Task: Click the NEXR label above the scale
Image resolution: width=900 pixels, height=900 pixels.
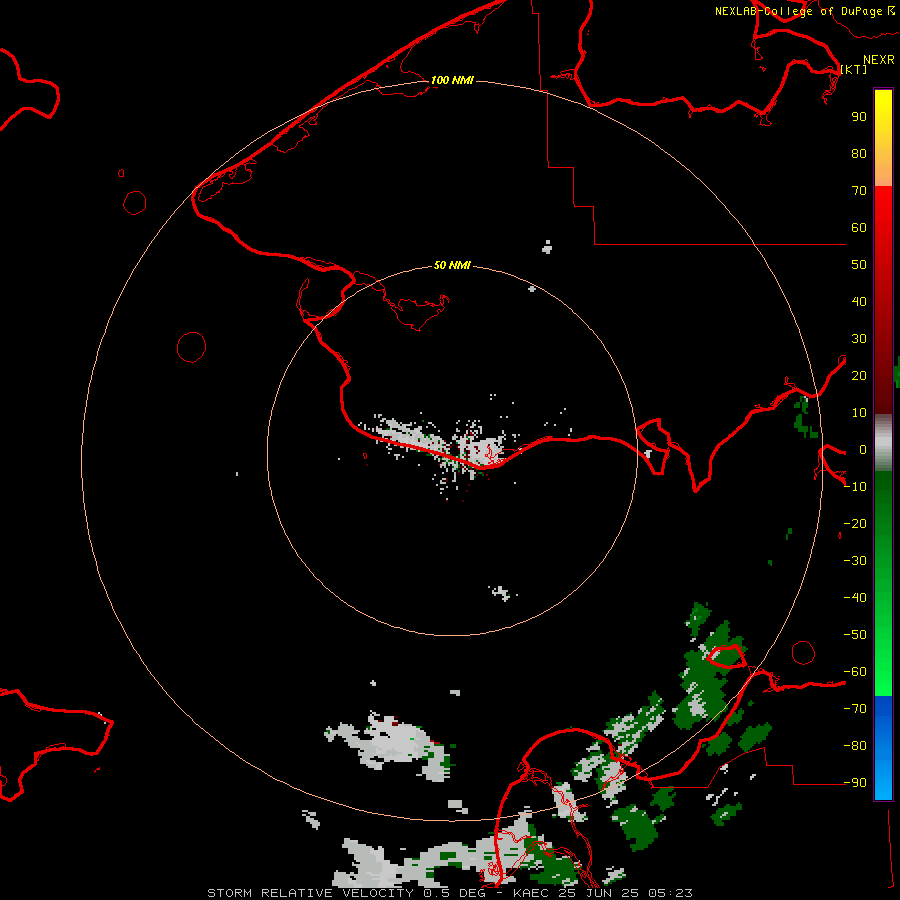Action: [x=879, y=60]
